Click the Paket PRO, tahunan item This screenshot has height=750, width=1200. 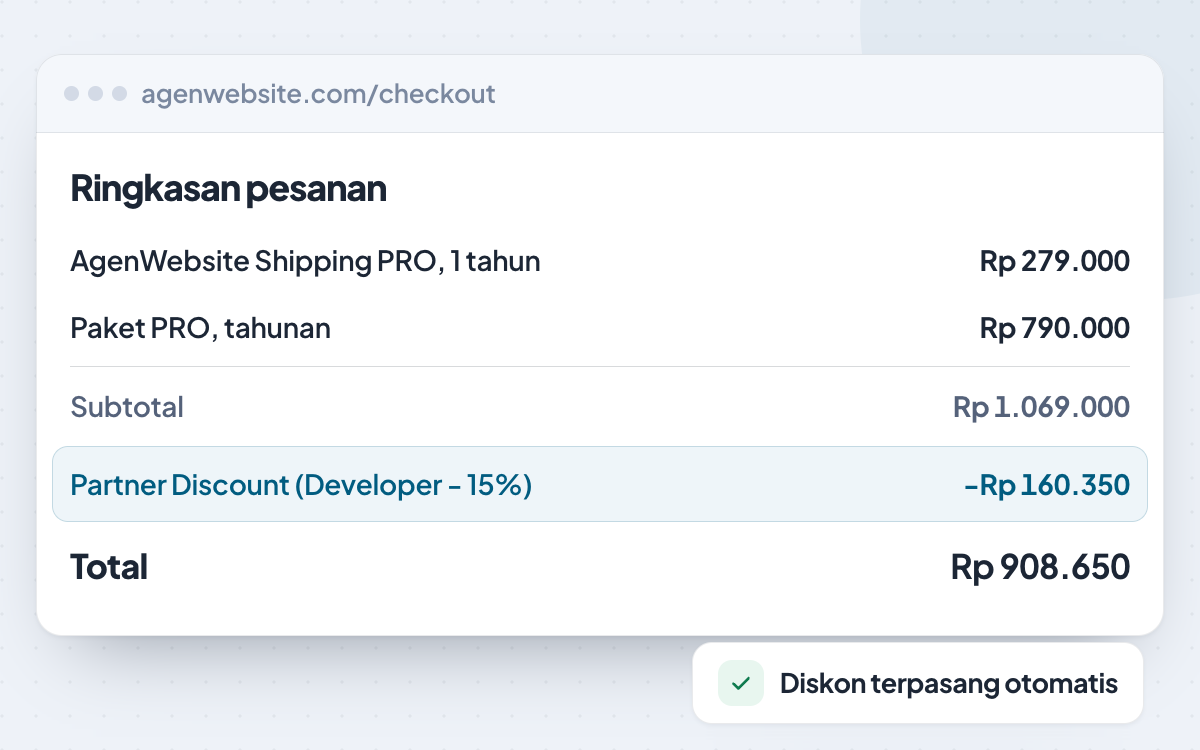(200, 328)
